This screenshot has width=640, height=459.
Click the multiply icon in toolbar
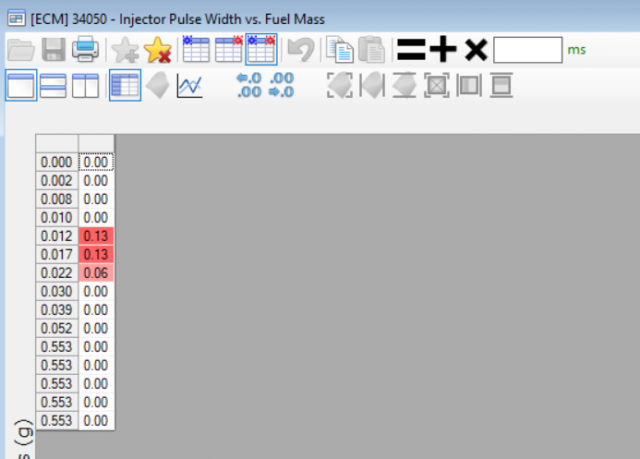[475, 49]
